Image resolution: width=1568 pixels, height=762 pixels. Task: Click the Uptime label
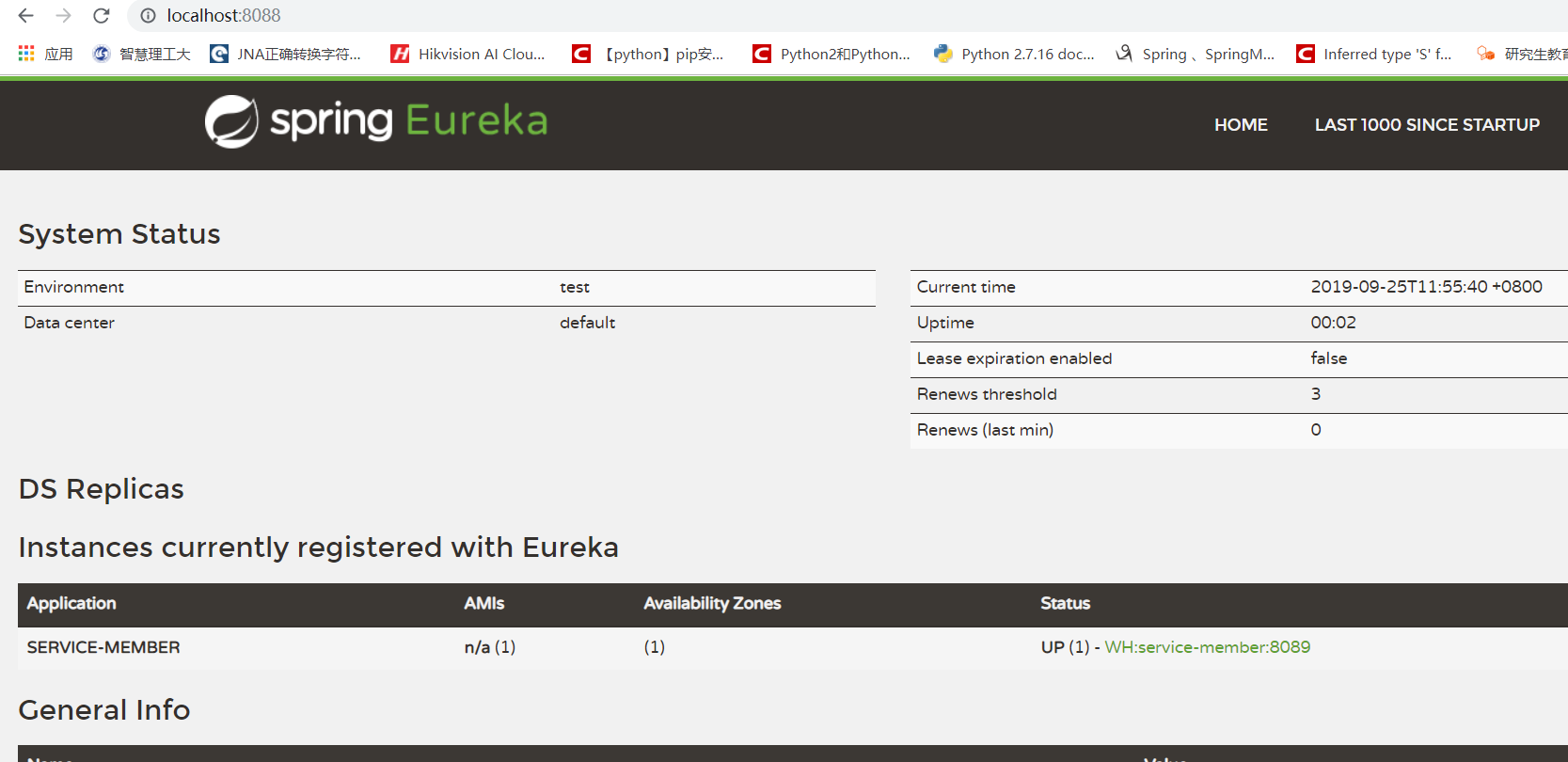945,323
